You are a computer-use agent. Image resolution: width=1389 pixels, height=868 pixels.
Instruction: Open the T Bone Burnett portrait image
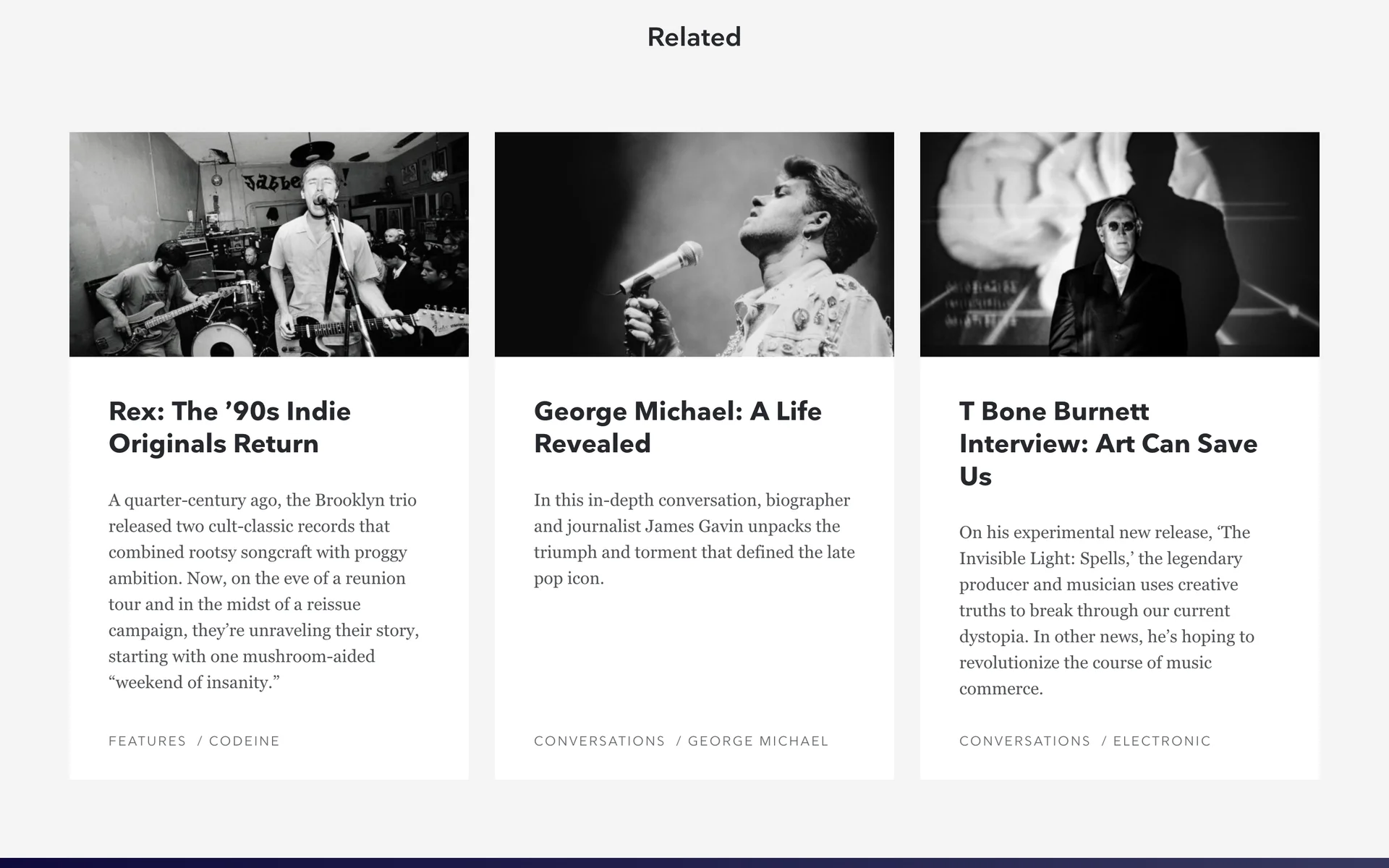pos(1119,244)
